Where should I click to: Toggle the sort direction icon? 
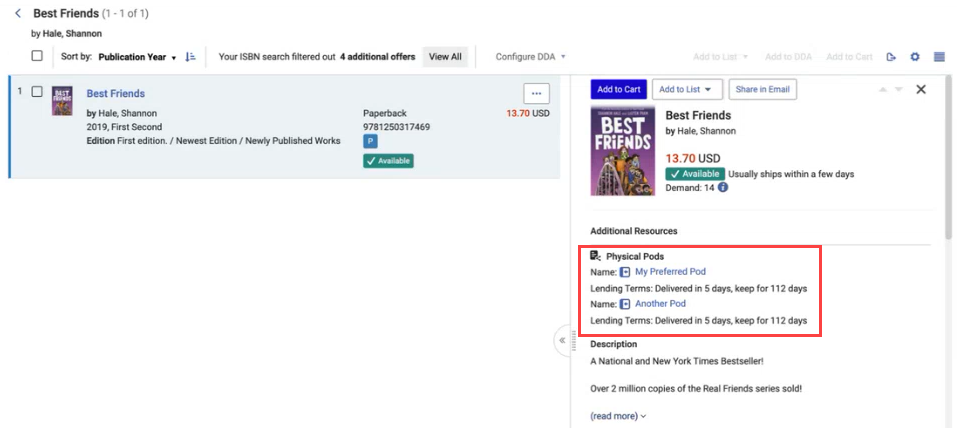click(x=191, y=57)
